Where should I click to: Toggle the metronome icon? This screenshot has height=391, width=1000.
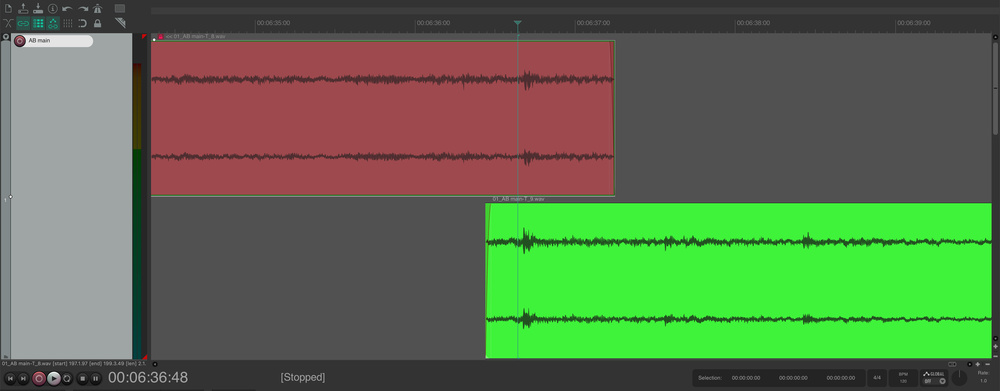[x=98, y=8]
